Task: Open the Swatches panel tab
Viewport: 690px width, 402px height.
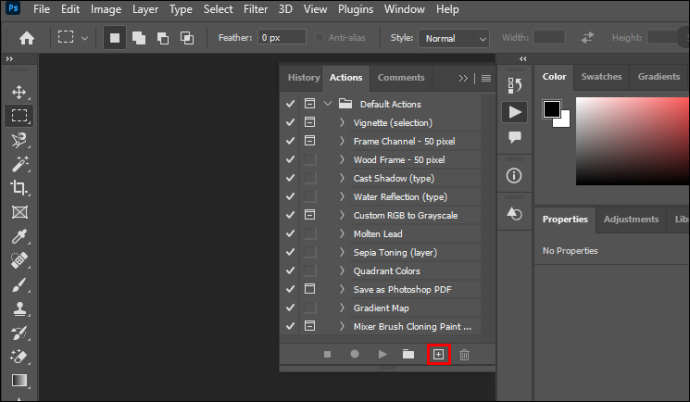Action: coord(601,77)
